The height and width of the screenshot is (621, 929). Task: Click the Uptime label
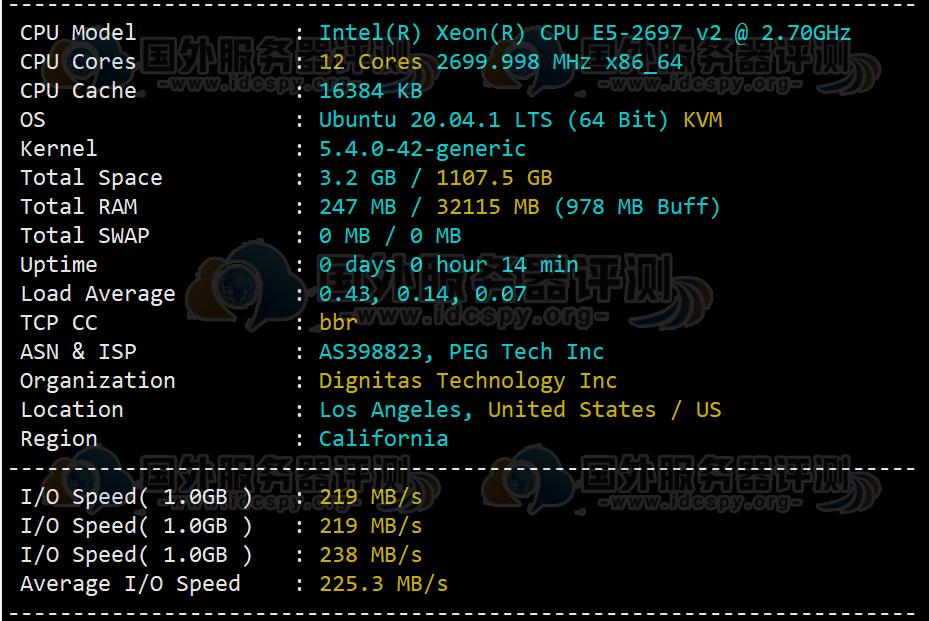pos(59,265)
